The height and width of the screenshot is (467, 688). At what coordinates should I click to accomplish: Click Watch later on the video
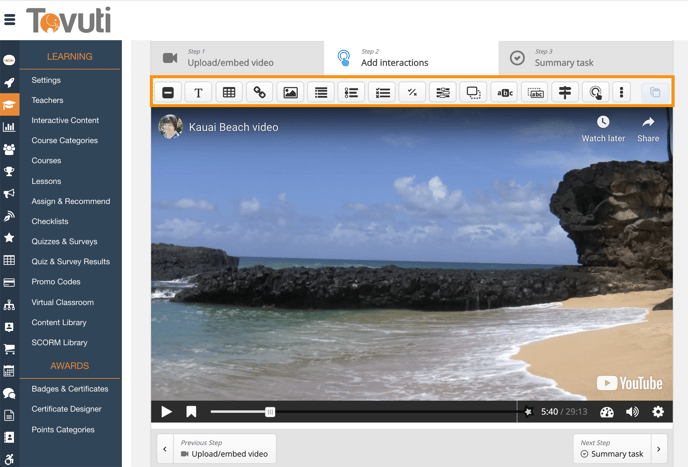click(603, 129)
